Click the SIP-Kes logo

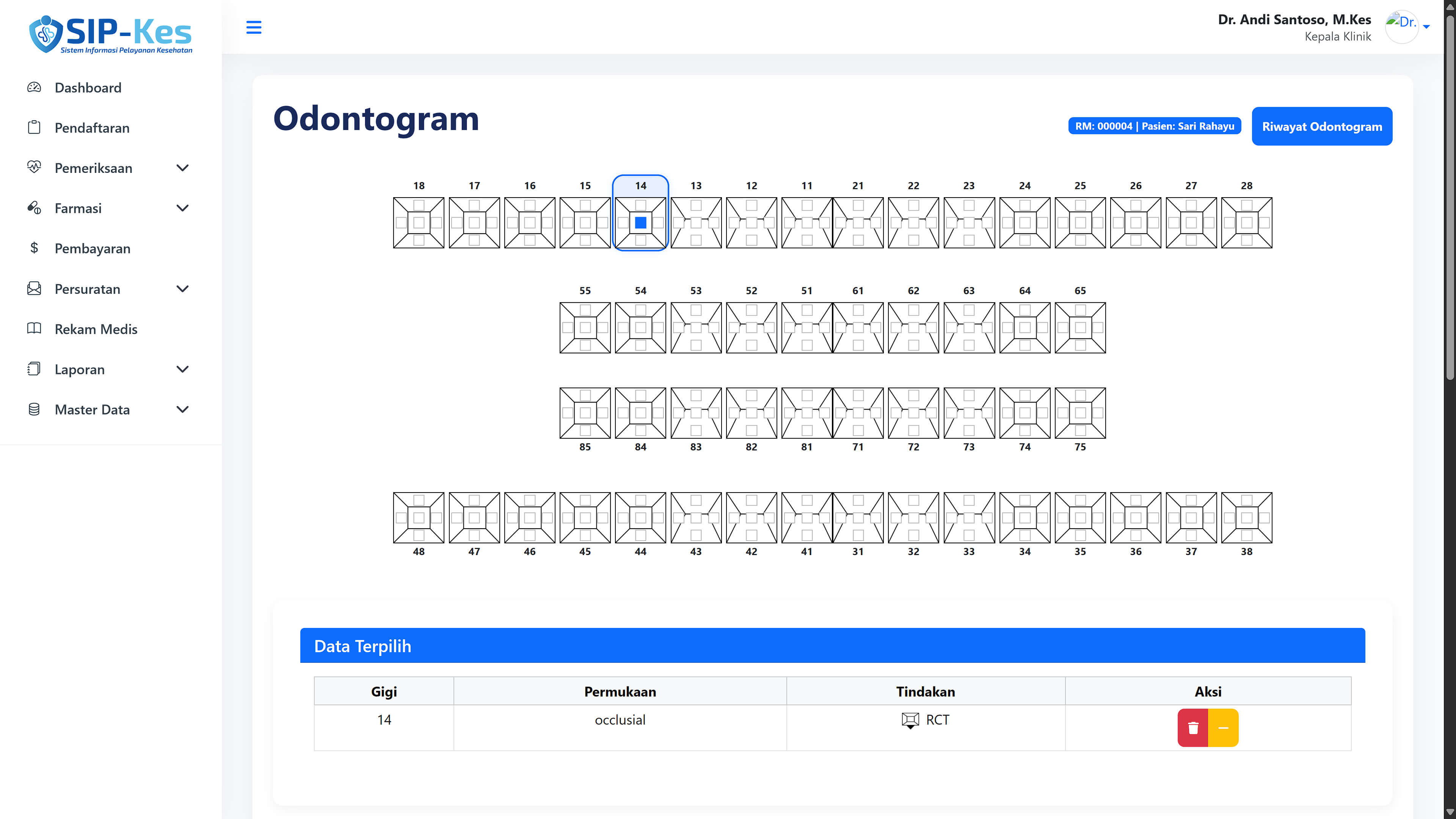[111, 35]
